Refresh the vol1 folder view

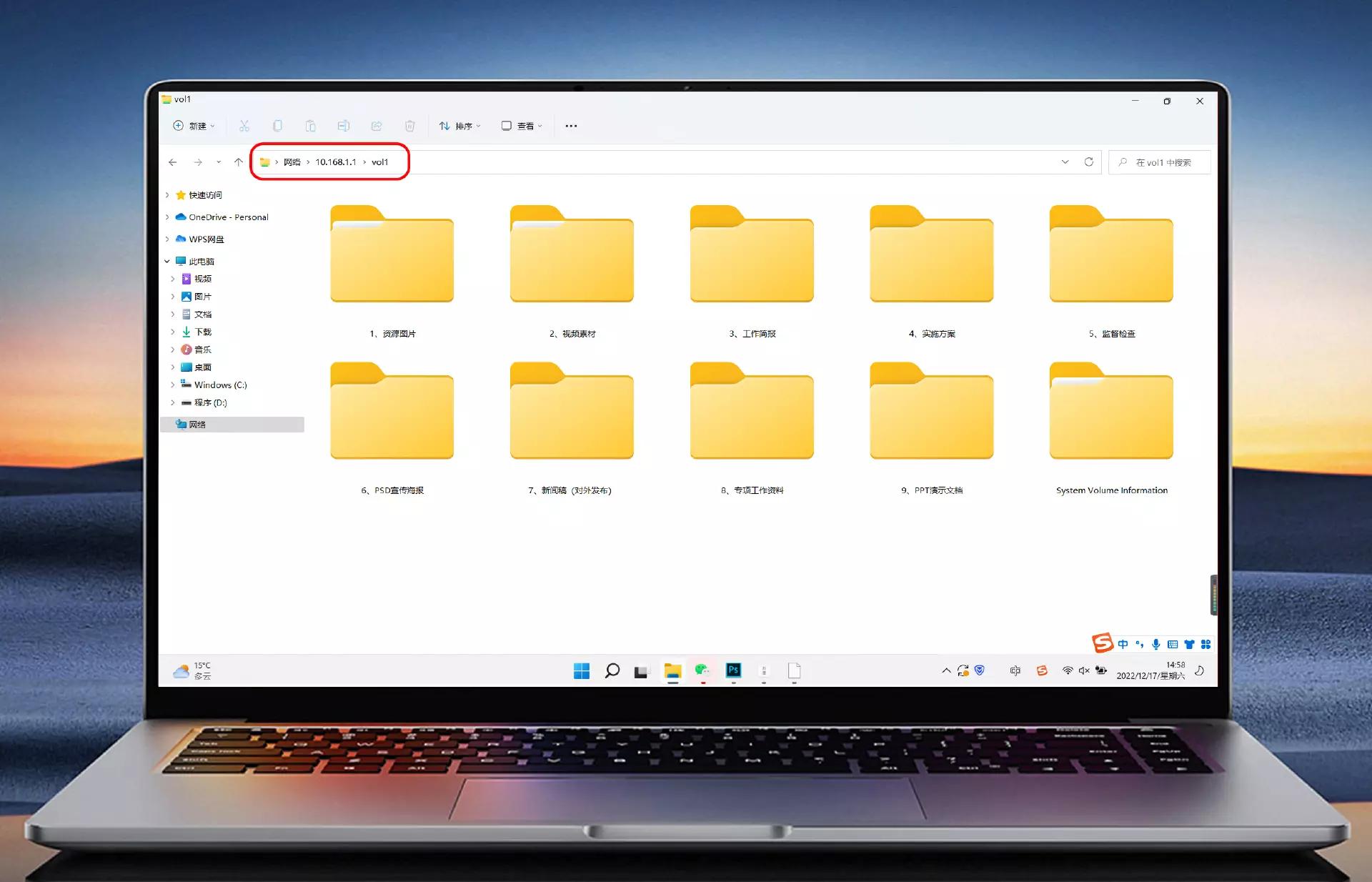[1088, 162]
